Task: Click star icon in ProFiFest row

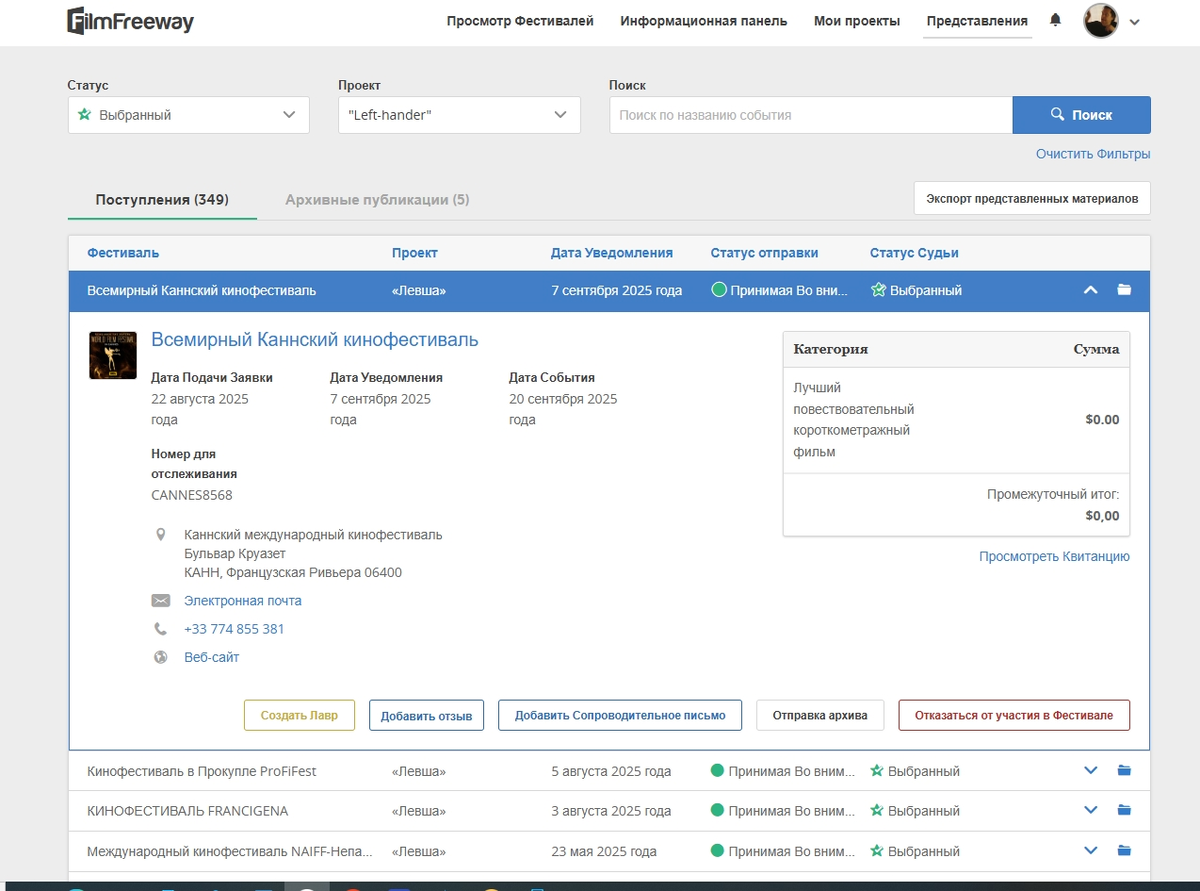Action: (x=877, y=771)
